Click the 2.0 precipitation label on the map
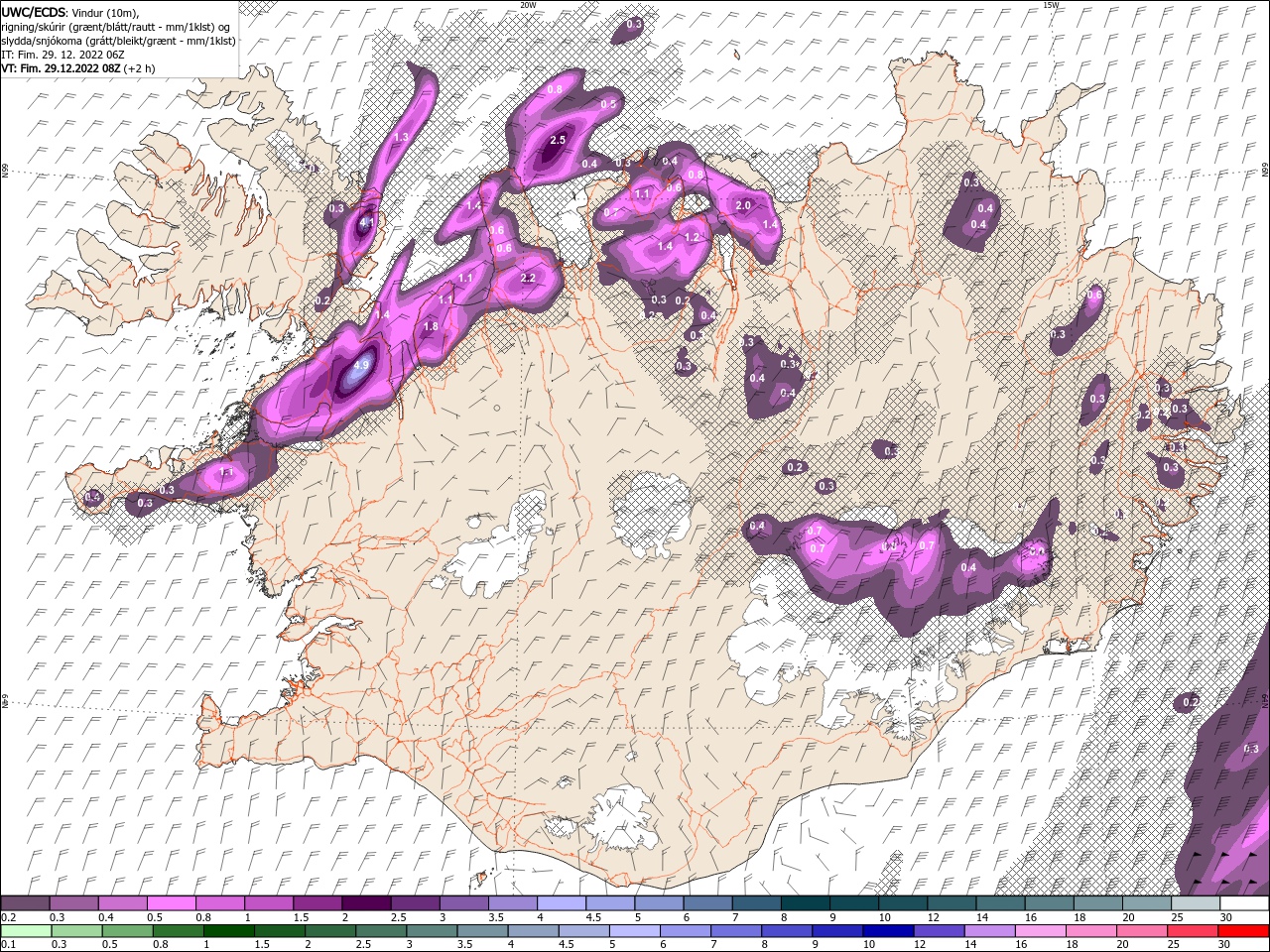 coord(744,205)
